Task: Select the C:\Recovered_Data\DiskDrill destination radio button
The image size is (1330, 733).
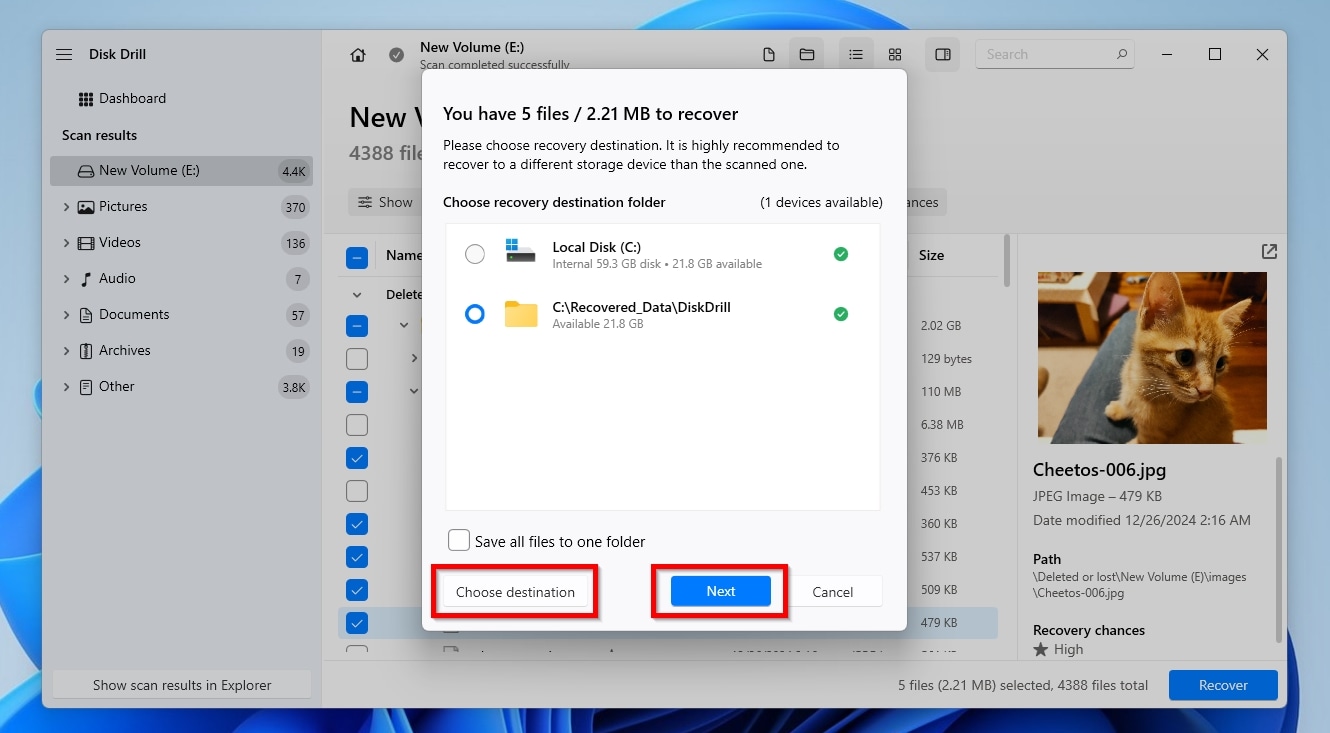Action: (475, 314)
